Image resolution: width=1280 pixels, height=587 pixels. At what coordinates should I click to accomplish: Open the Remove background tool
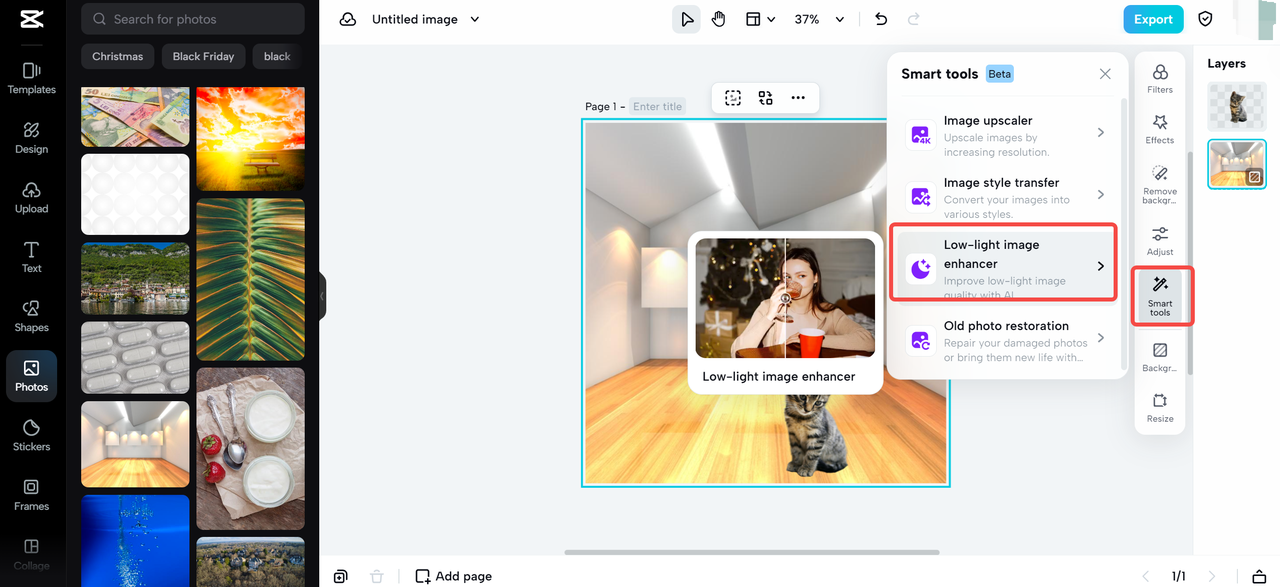point(1160,185)
